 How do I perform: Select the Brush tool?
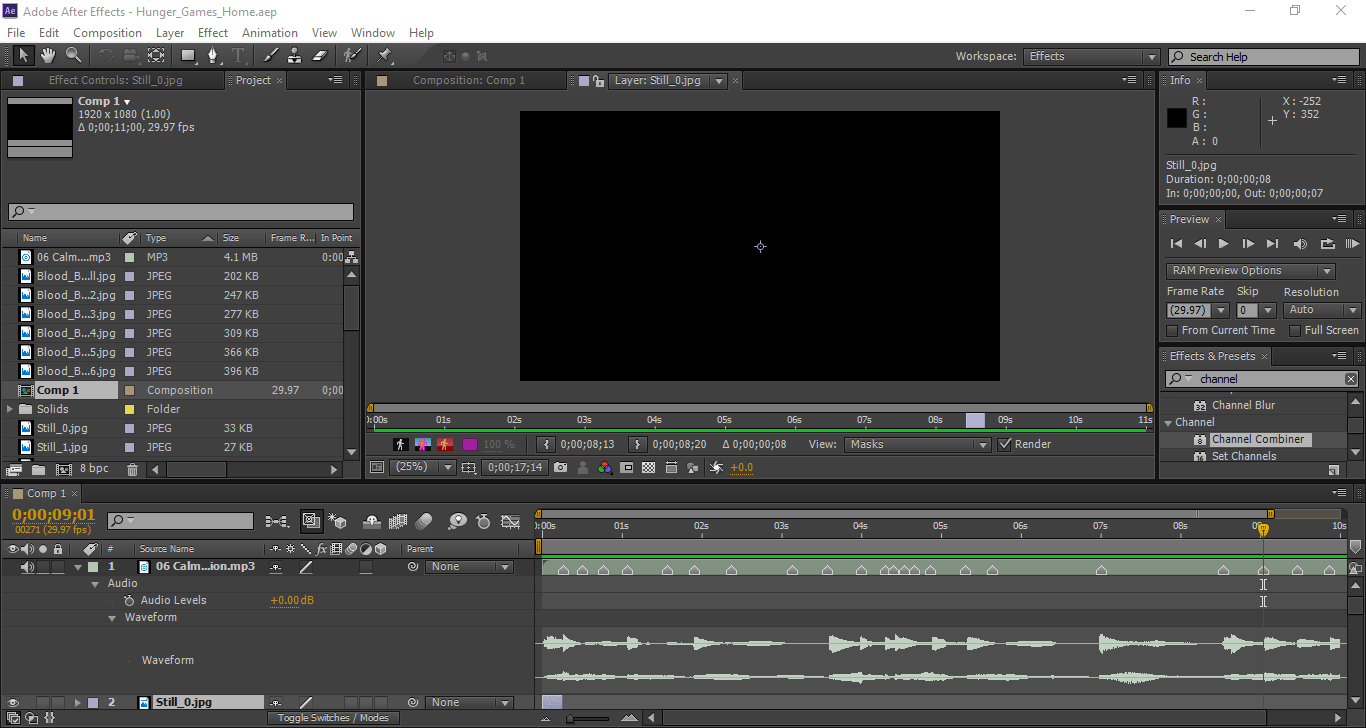(271, 56)
